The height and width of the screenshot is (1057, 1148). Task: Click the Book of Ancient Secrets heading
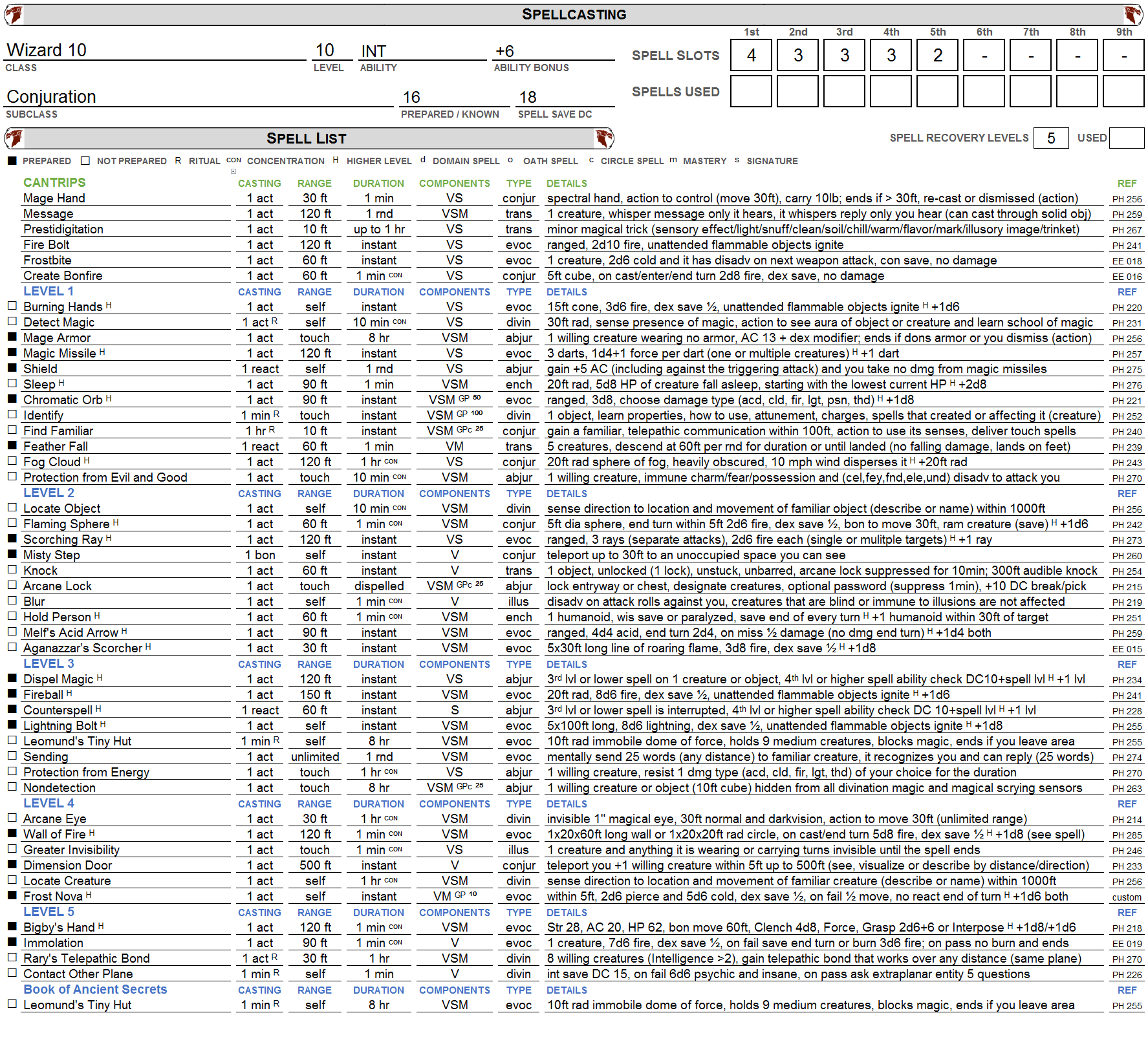tap(95, 989)
